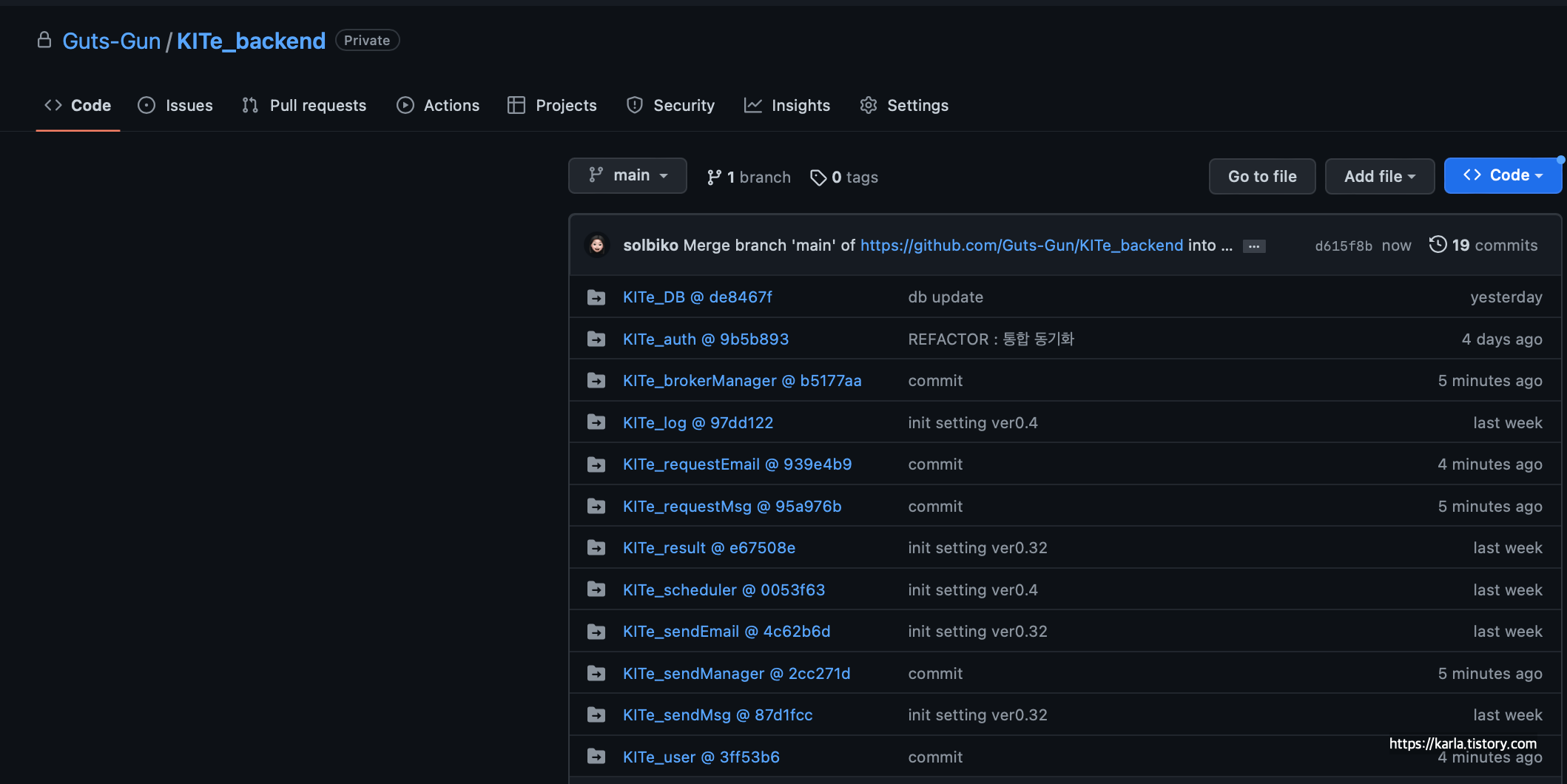Open the blue Code clone dropdown
This screenshot has width=1567, height=784.
[x=1503, y=176]
